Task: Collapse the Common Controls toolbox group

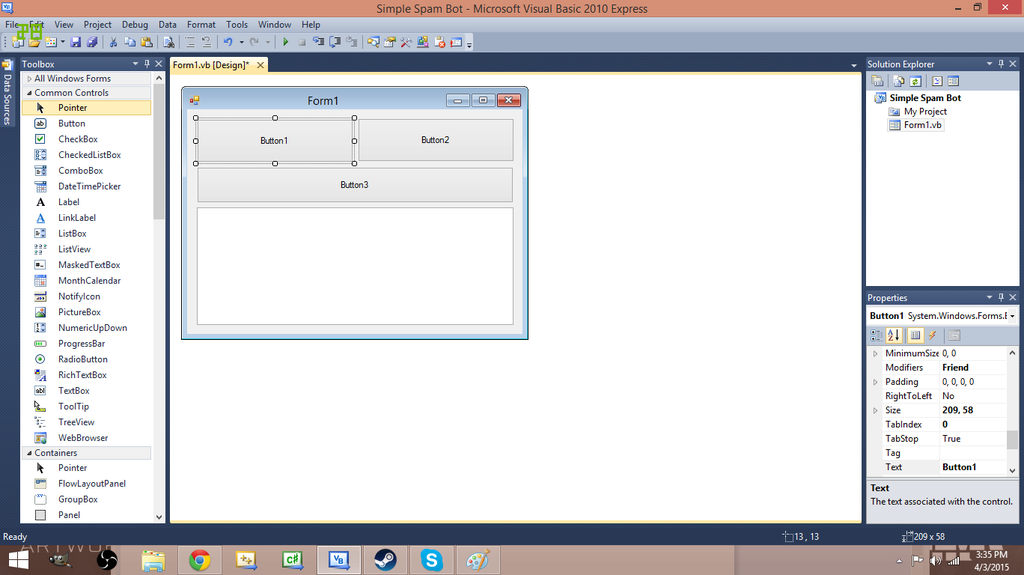Action: pyautogui.click(x=29, y=93)
